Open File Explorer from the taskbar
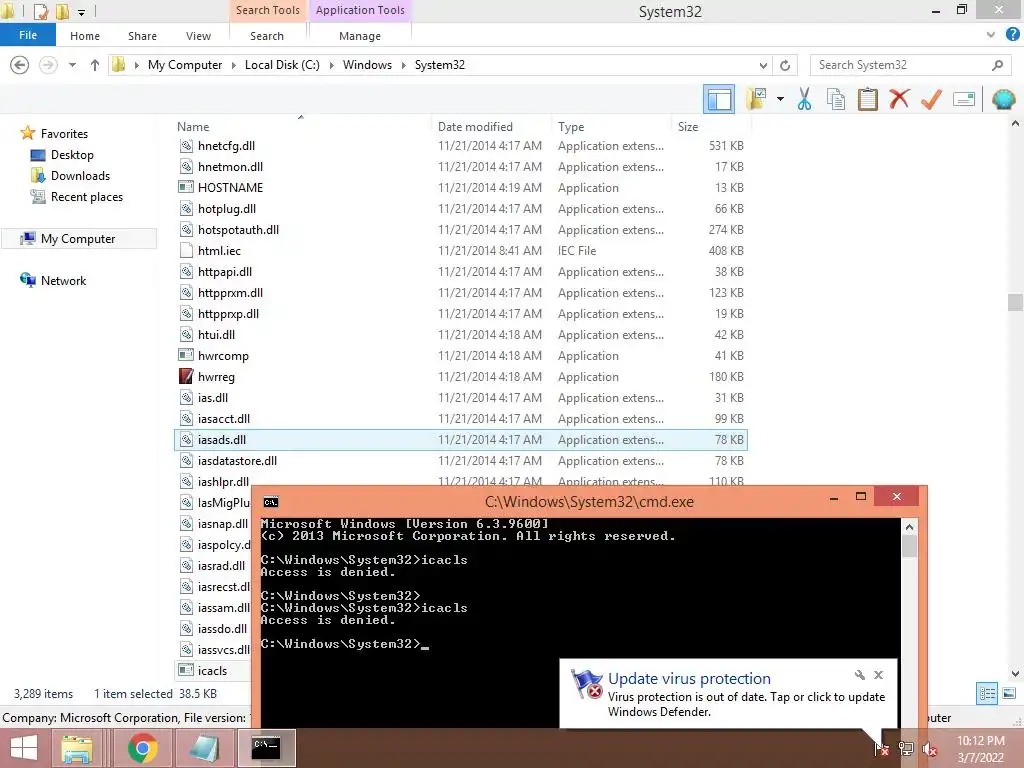Screen dimensions: 1024x768 click(x=77, y=748)
